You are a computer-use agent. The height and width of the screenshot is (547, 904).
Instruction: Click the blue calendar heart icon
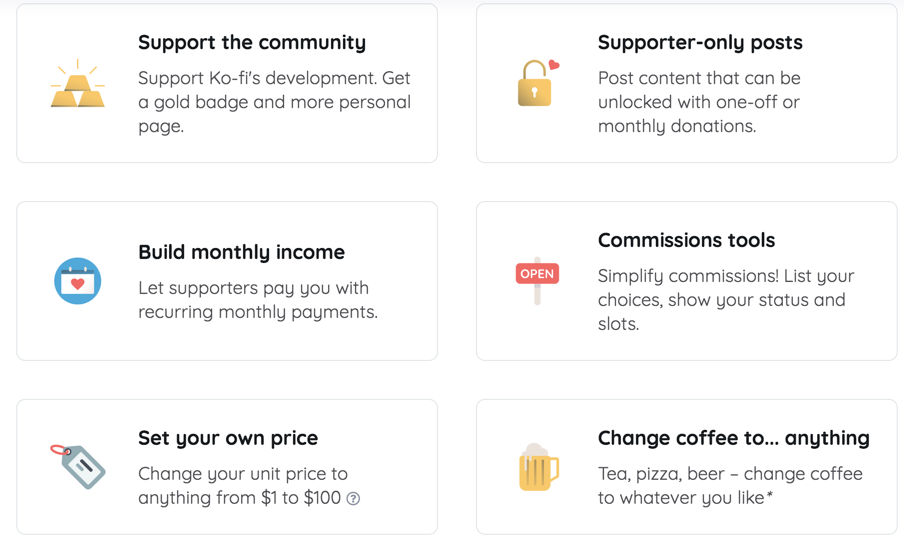(77, 281)
